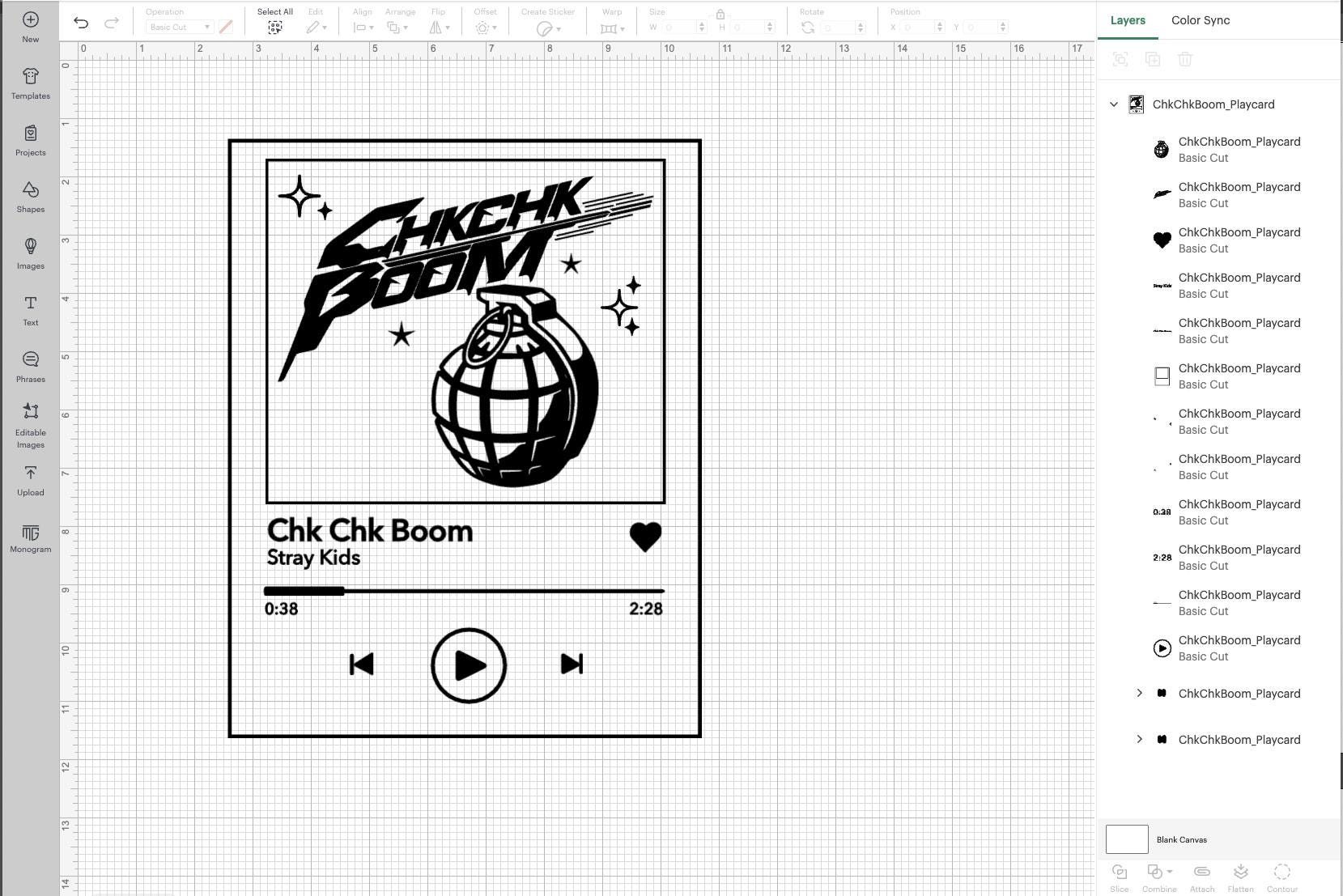Select the frame rectangle layer
The width and height of the screenshot is (1343, 896).
pyautogui.click(x=1227, y=376)
